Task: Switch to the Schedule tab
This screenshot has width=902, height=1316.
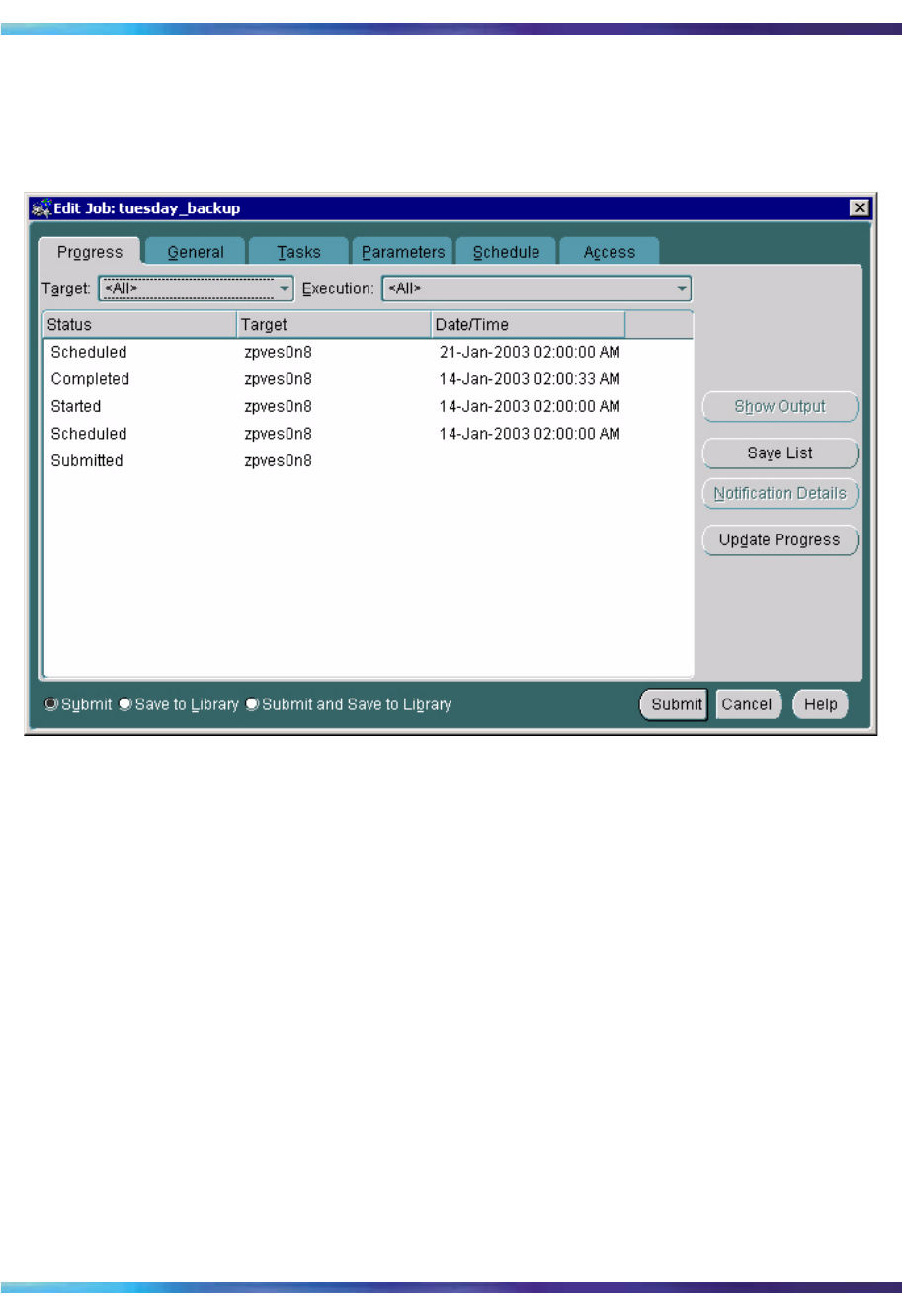Action: click(x=507, y=252)
